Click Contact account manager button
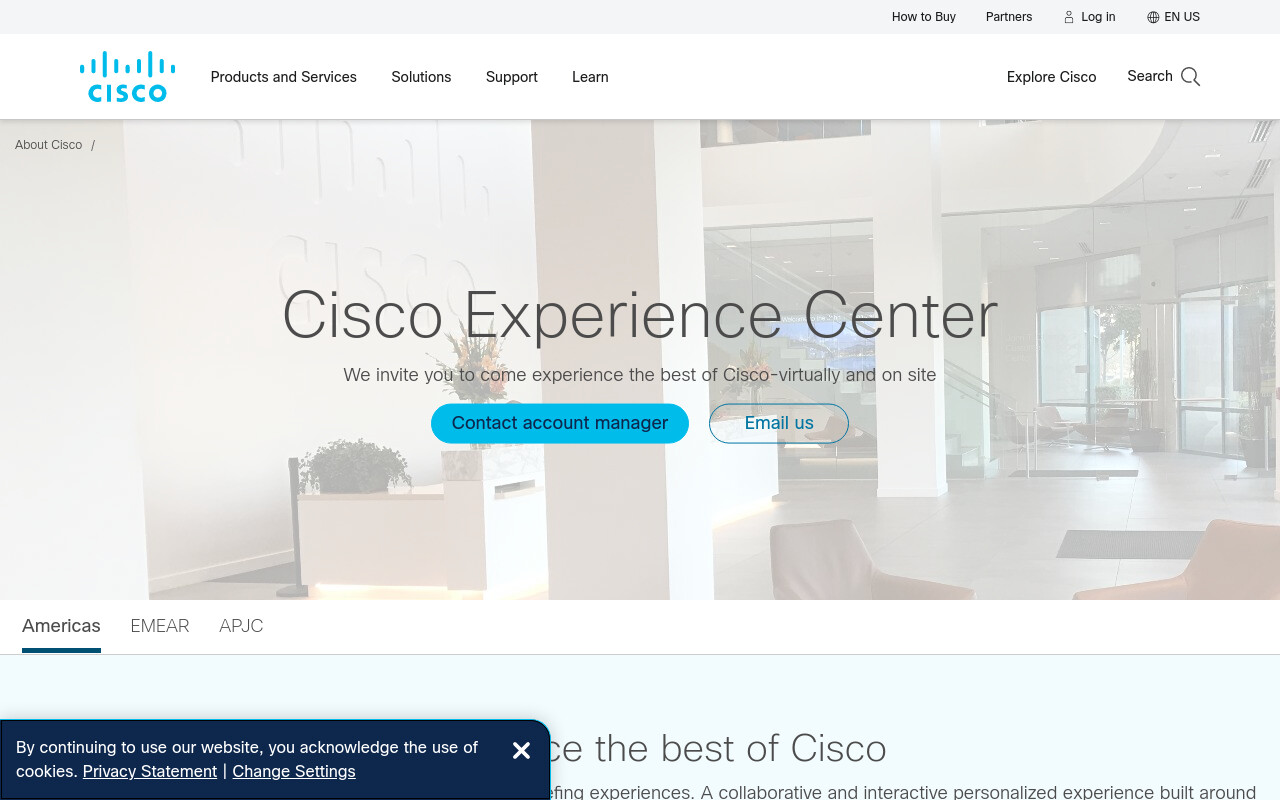Image resolution: width=1280 pixels, height=800 pixels. pyautogui.click(x=560, y=423)
